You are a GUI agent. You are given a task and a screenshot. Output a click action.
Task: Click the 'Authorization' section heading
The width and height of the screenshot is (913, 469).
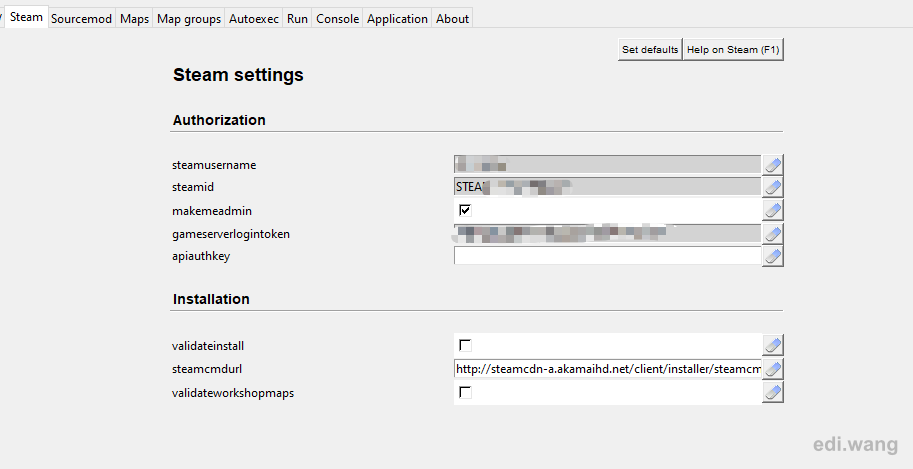219,120
